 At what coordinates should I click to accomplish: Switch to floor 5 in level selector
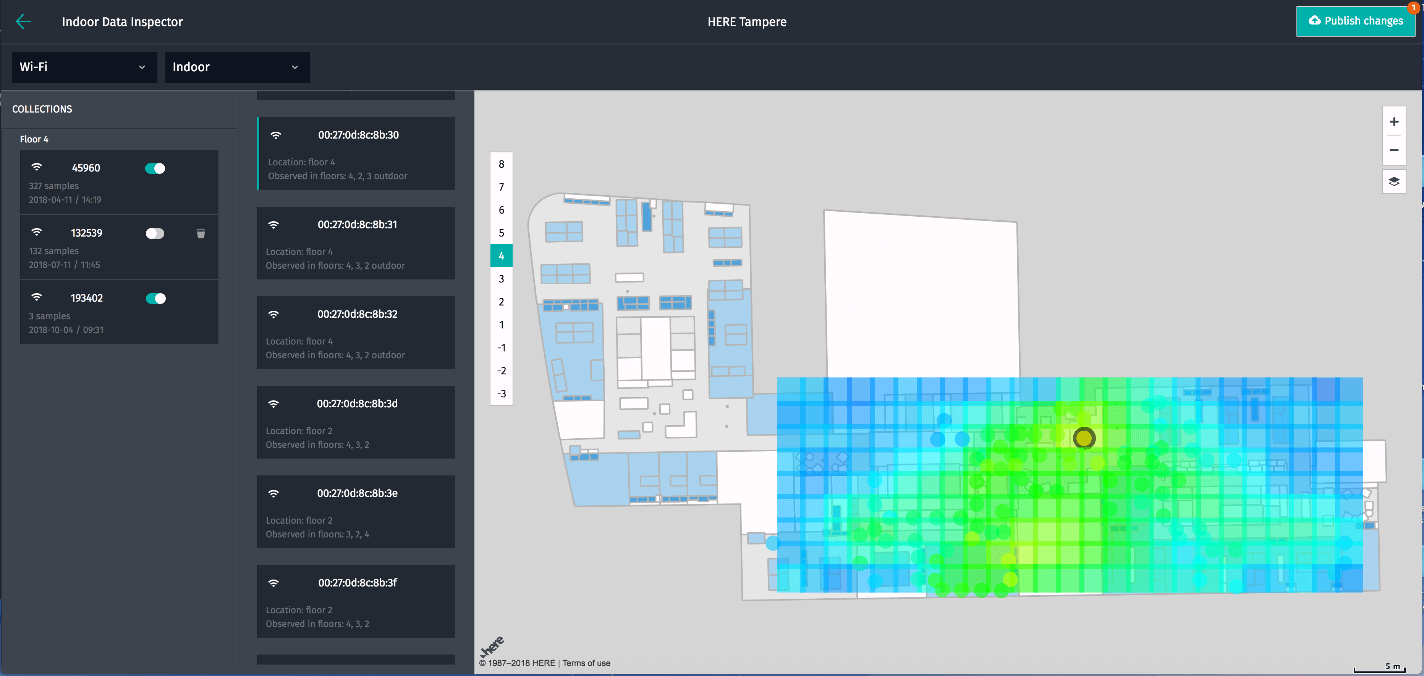[502, 233]
